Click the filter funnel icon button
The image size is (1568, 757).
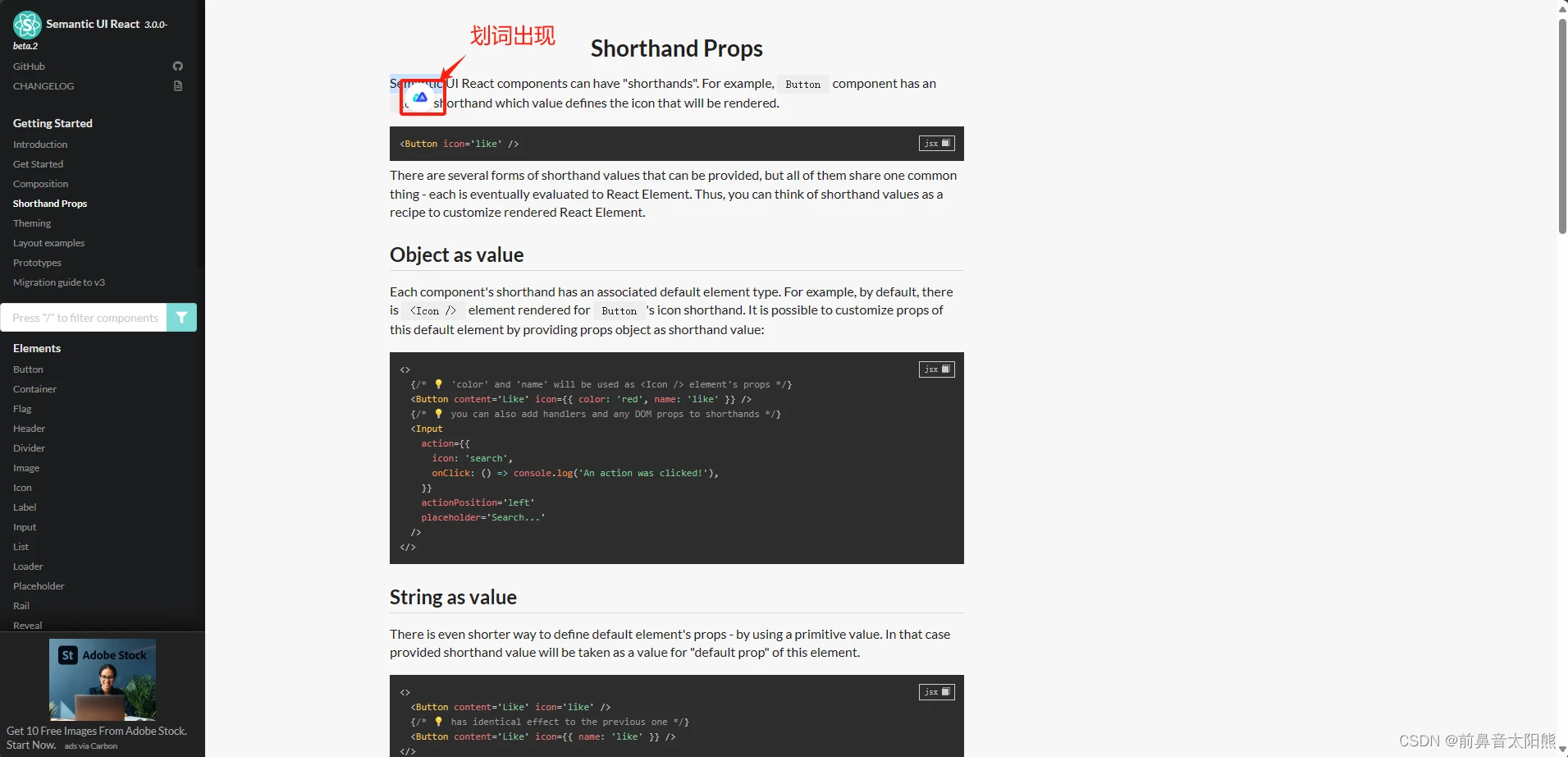[181, 318]
